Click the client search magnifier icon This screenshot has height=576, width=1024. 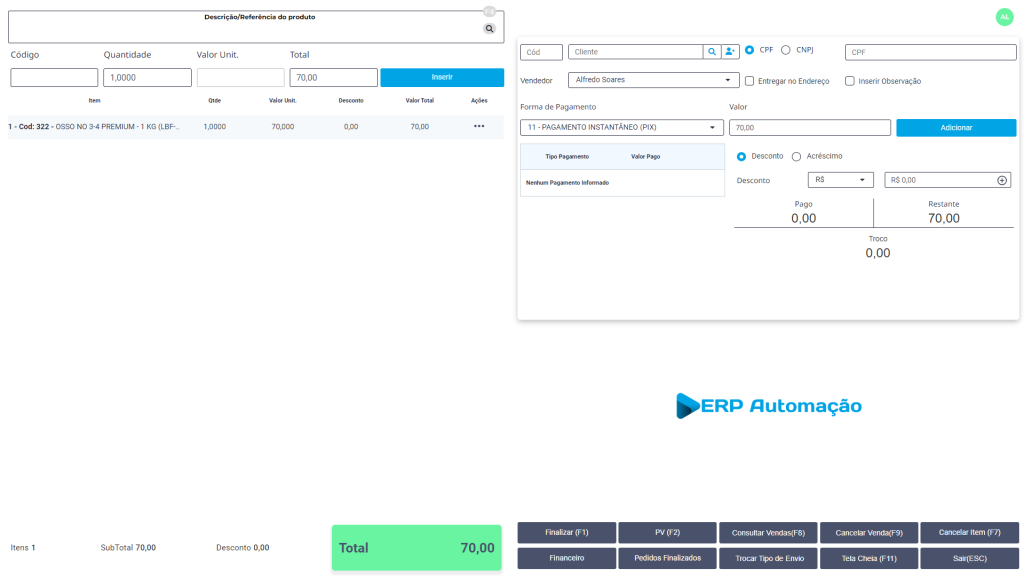711,52
